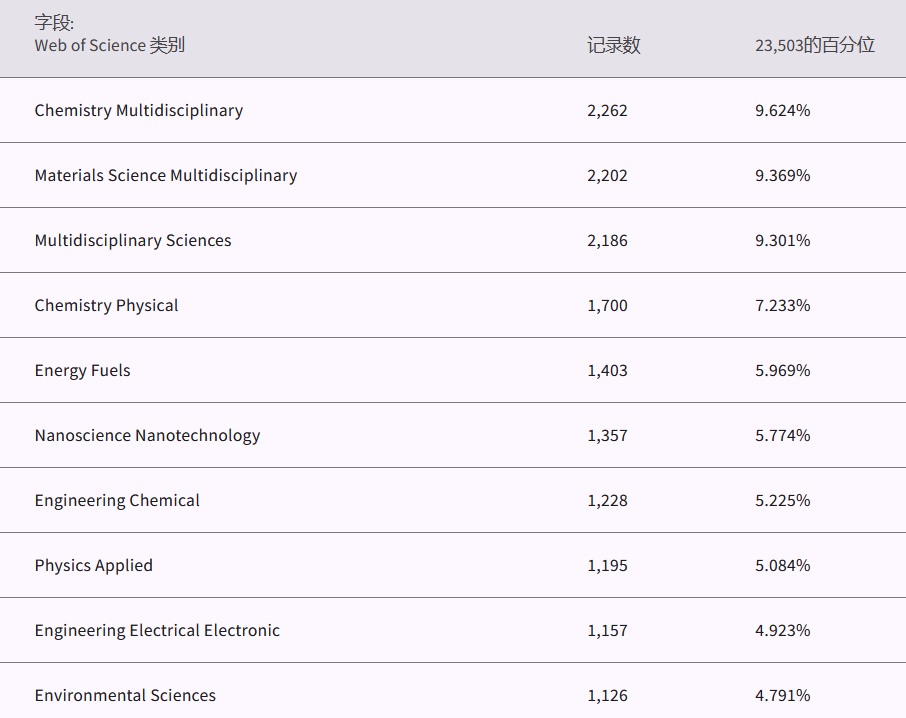Click the 9.624% percentage value

(x=782, y=110)
